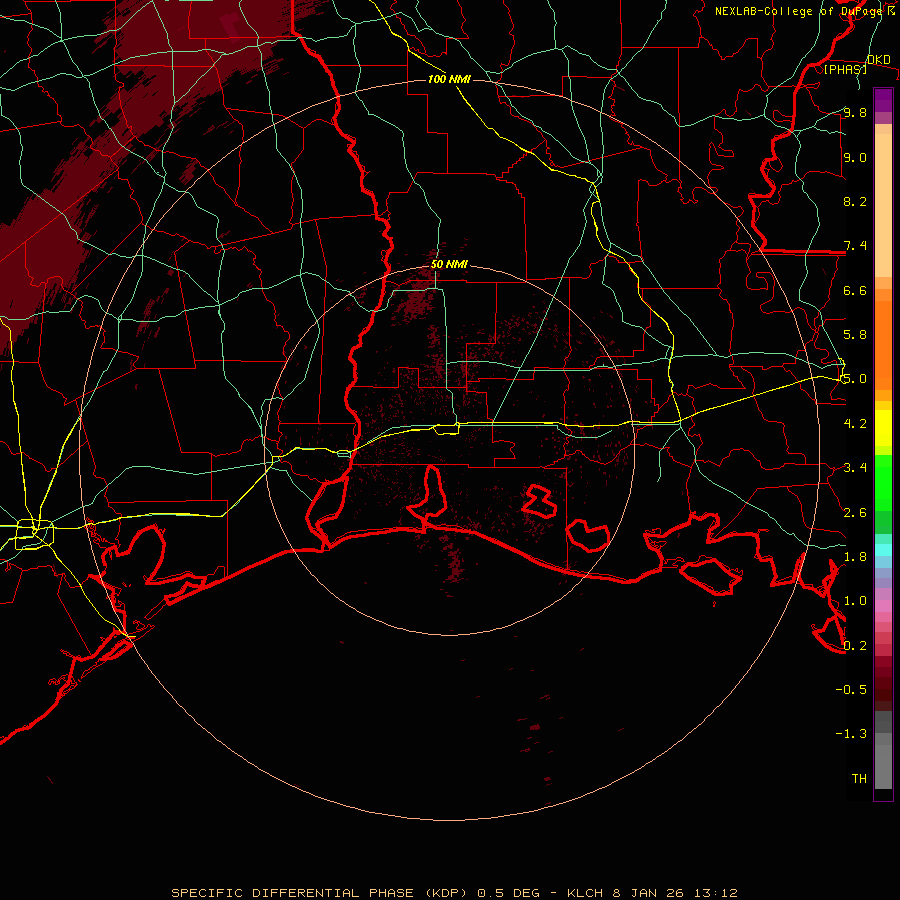Click the 100 NMI range ring label

point(449,79)
